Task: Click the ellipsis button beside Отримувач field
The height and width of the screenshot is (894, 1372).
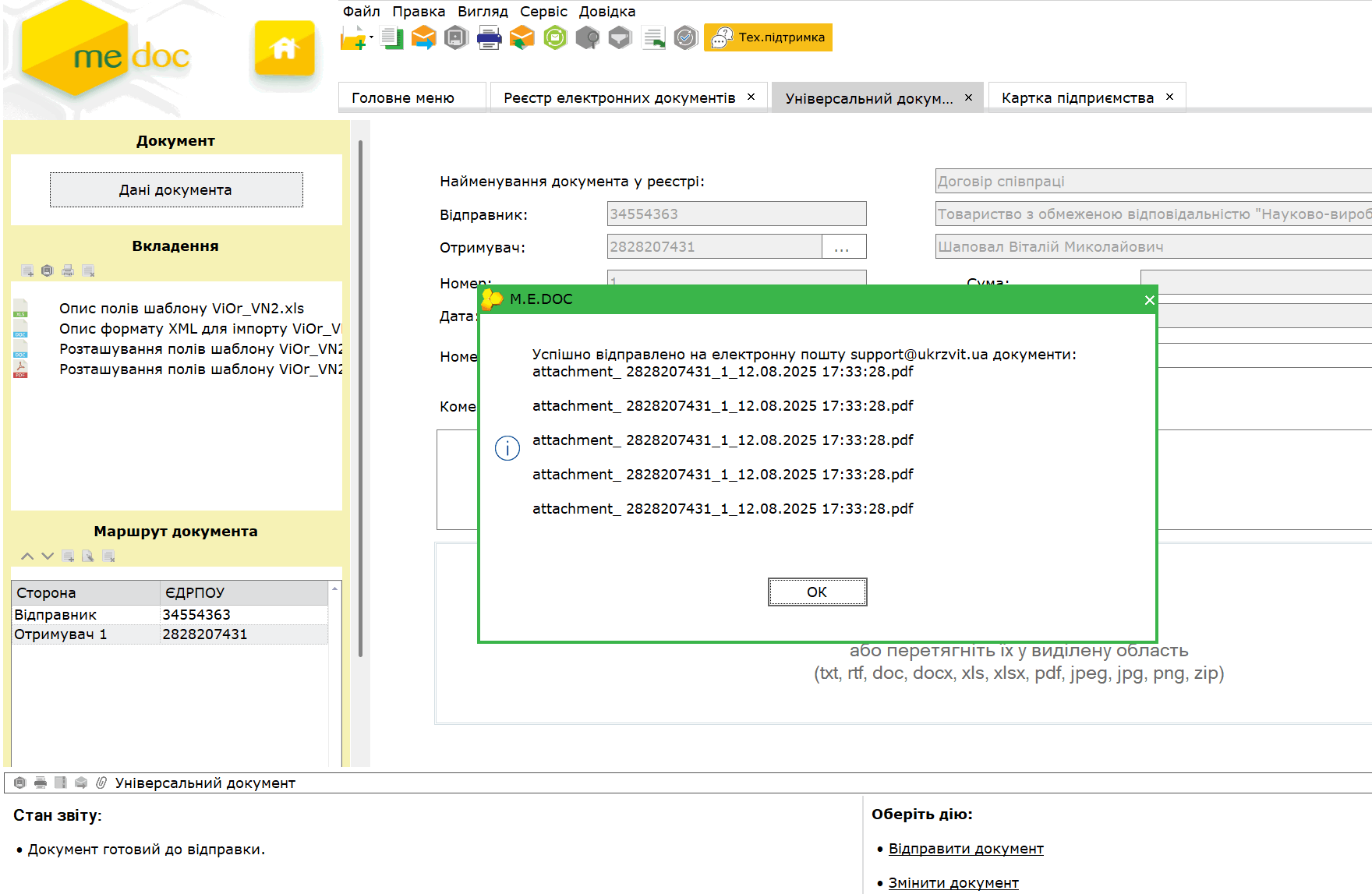Action: pos(843,247)
